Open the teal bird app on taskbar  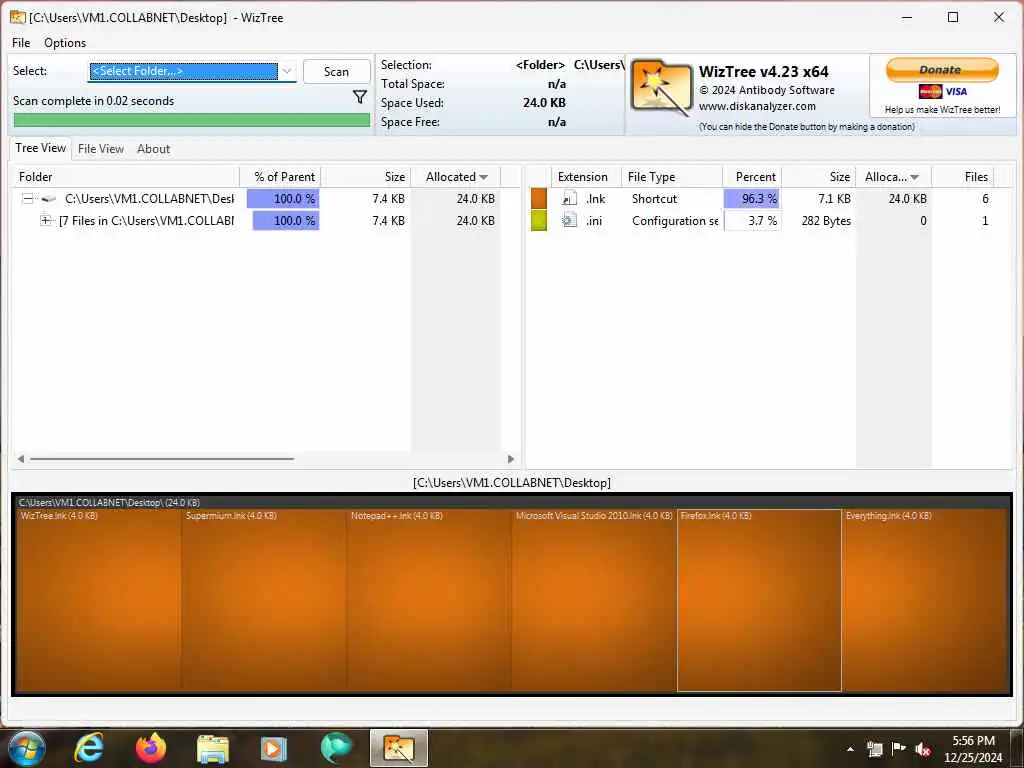(336, 748)
